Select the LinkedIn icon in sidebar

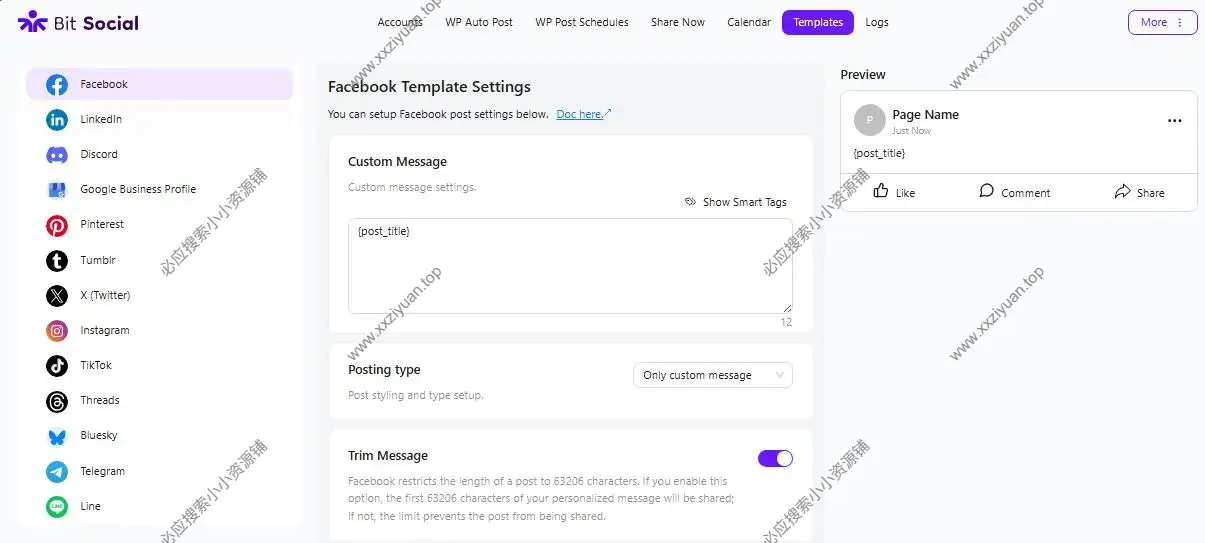[x=57, y=120]
